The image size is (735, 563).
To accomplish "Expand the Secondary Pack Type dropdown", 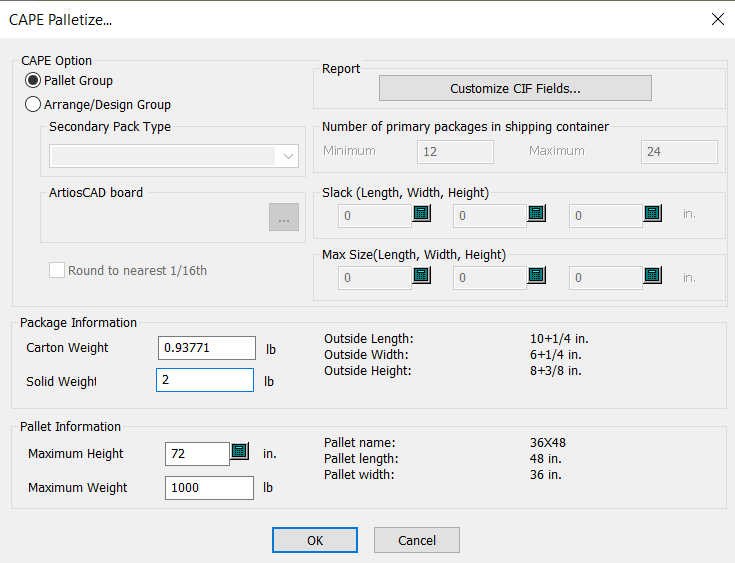I will point(288,156).
